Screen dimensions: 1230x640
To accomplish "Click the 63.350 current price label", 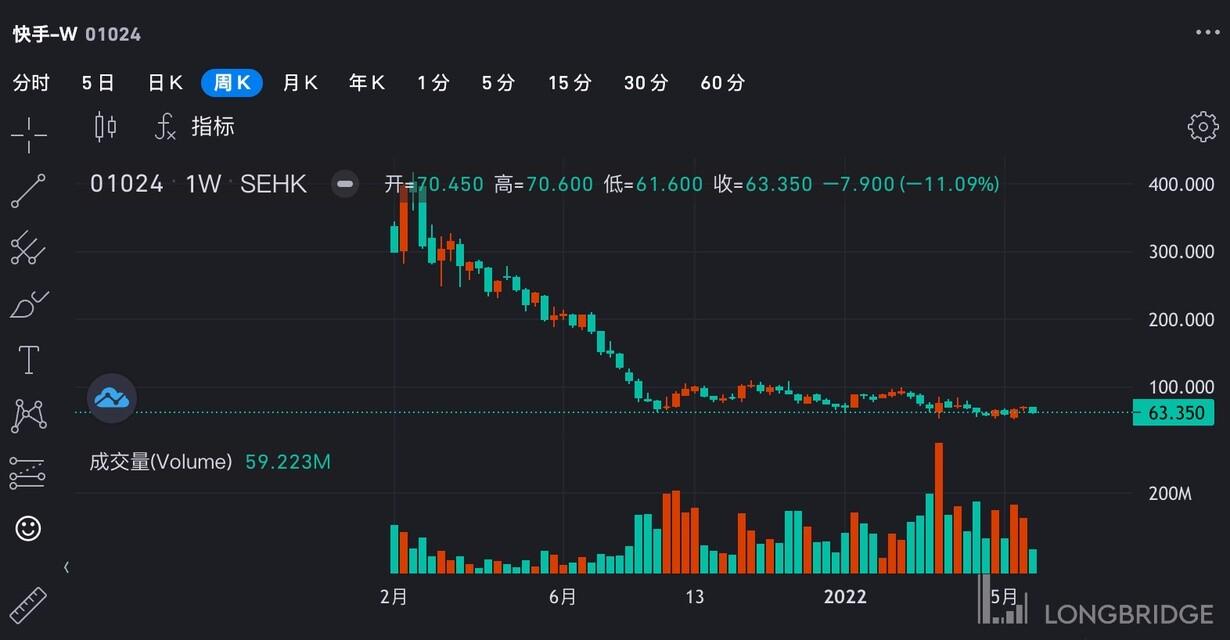I will pos(1173,412).
